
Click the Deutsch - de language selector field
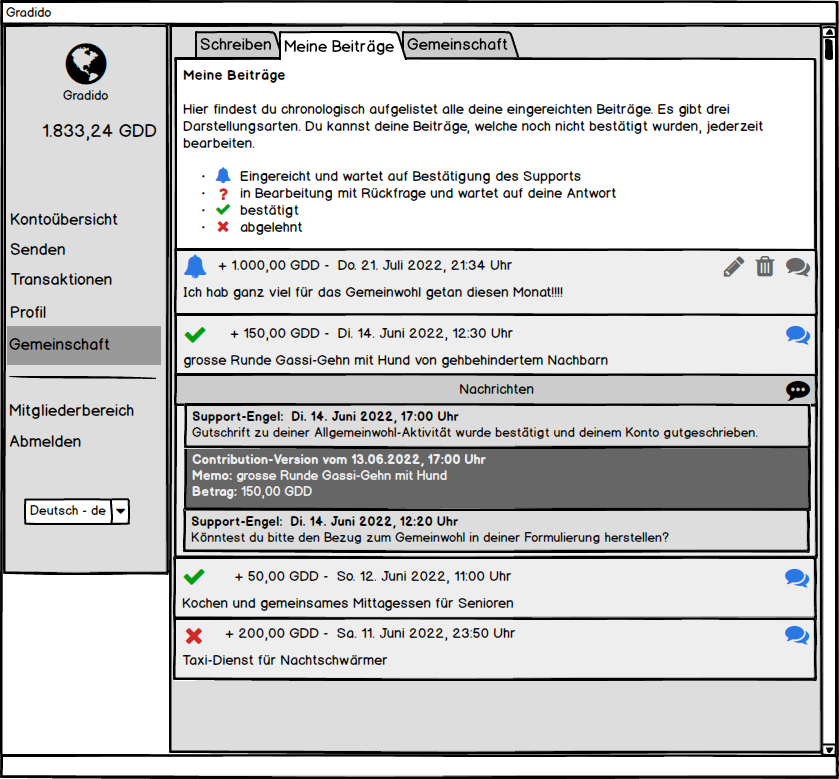click(67, 511)
